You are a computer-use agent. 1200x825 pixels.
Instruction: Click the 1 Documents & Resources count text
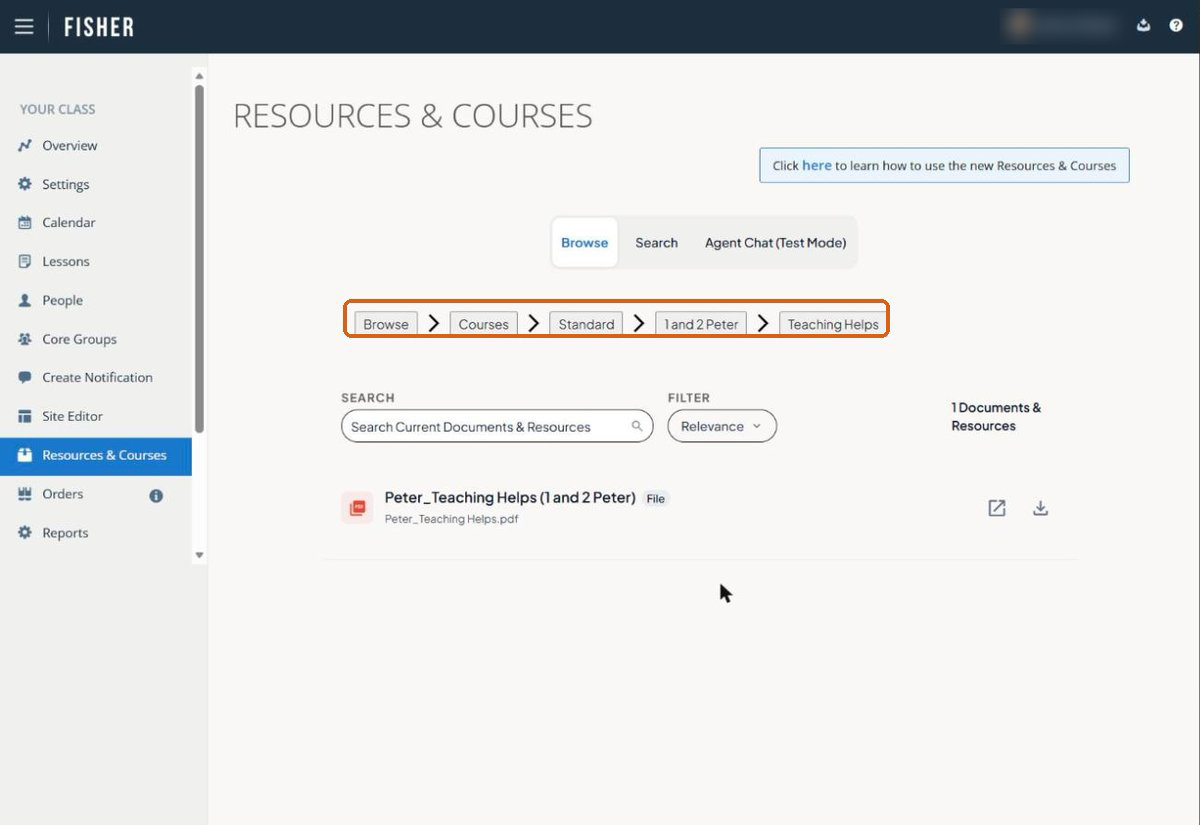(996, 416)
